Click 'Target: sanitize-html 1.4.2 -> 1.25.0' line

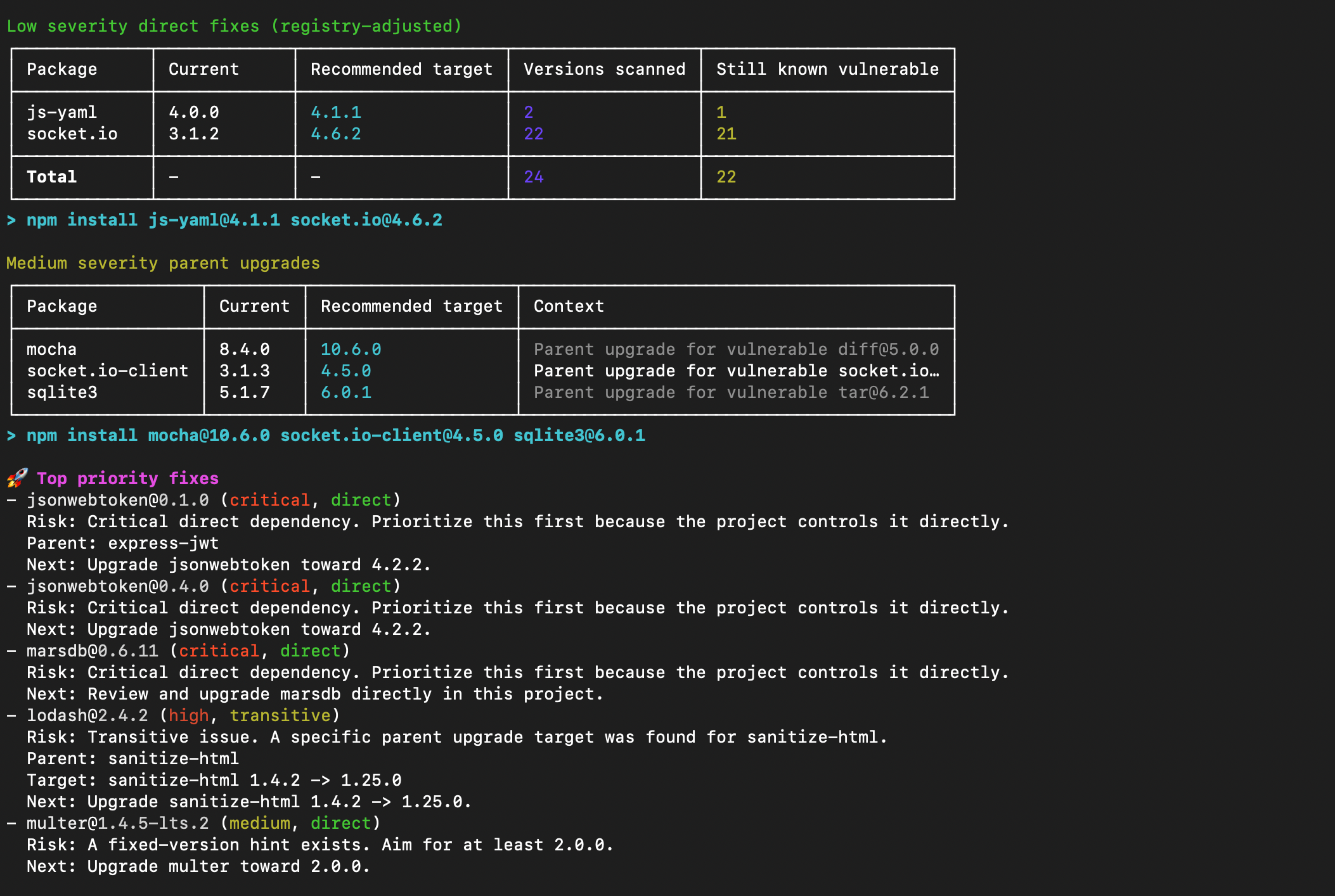214,780
